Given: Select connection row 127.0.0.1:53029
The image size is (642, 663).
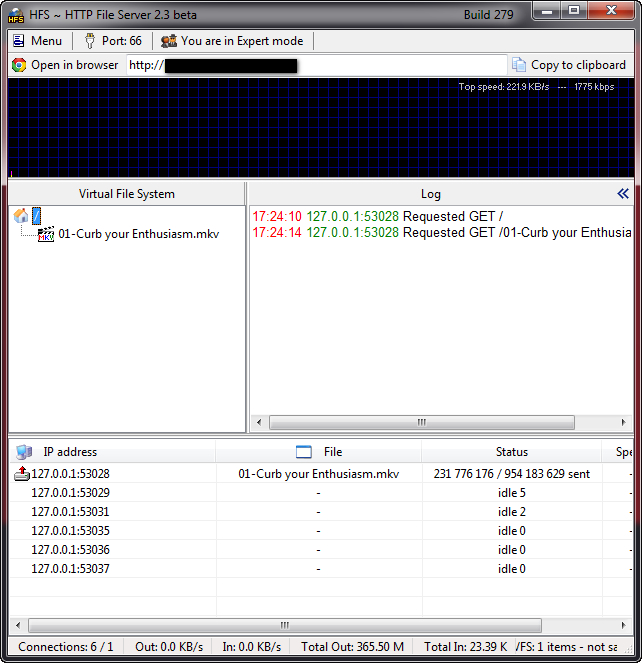Looking at the screenshot, I should 70,493.
